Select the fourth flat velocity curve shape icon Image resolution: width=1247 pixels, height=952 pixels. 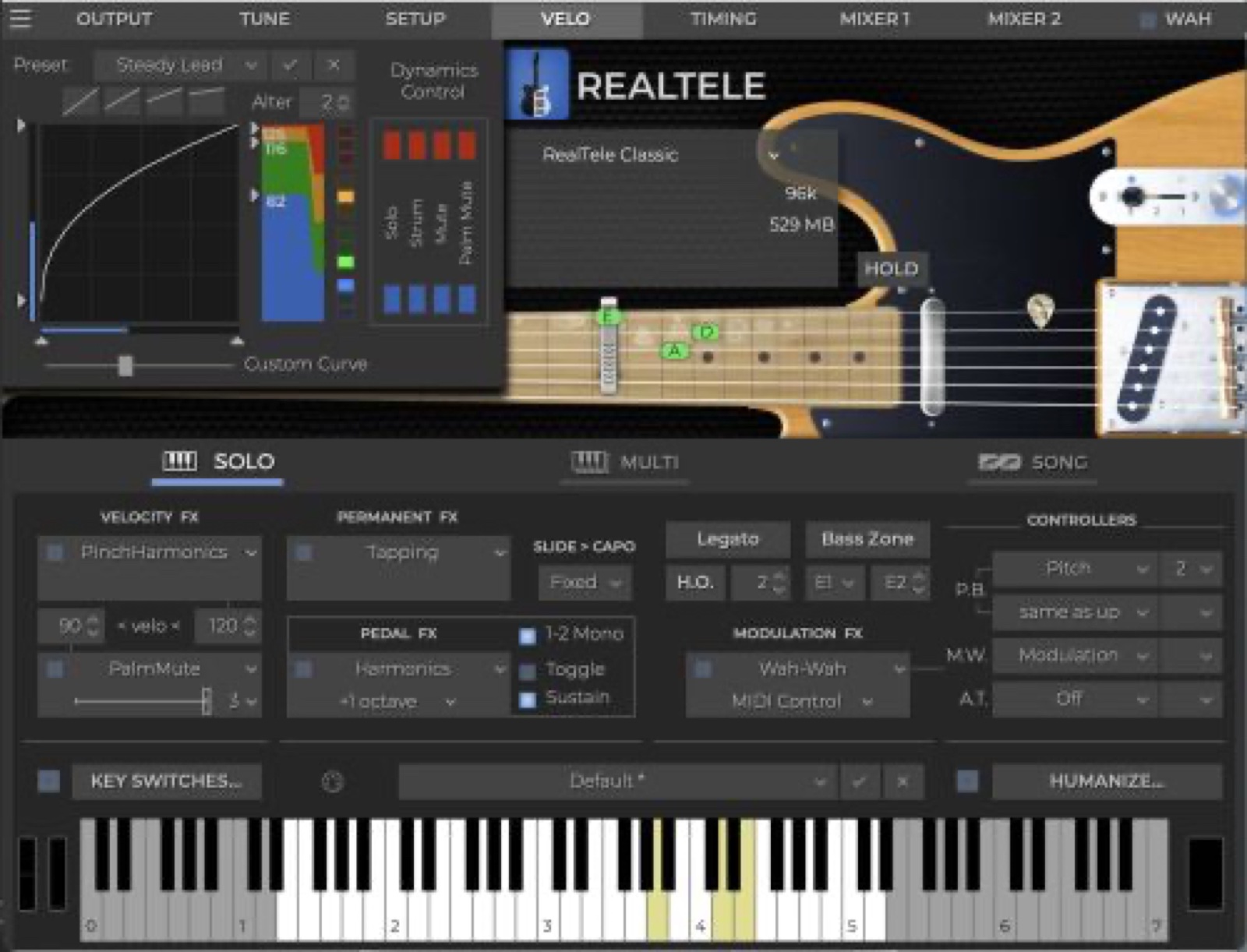click(206, 102)
